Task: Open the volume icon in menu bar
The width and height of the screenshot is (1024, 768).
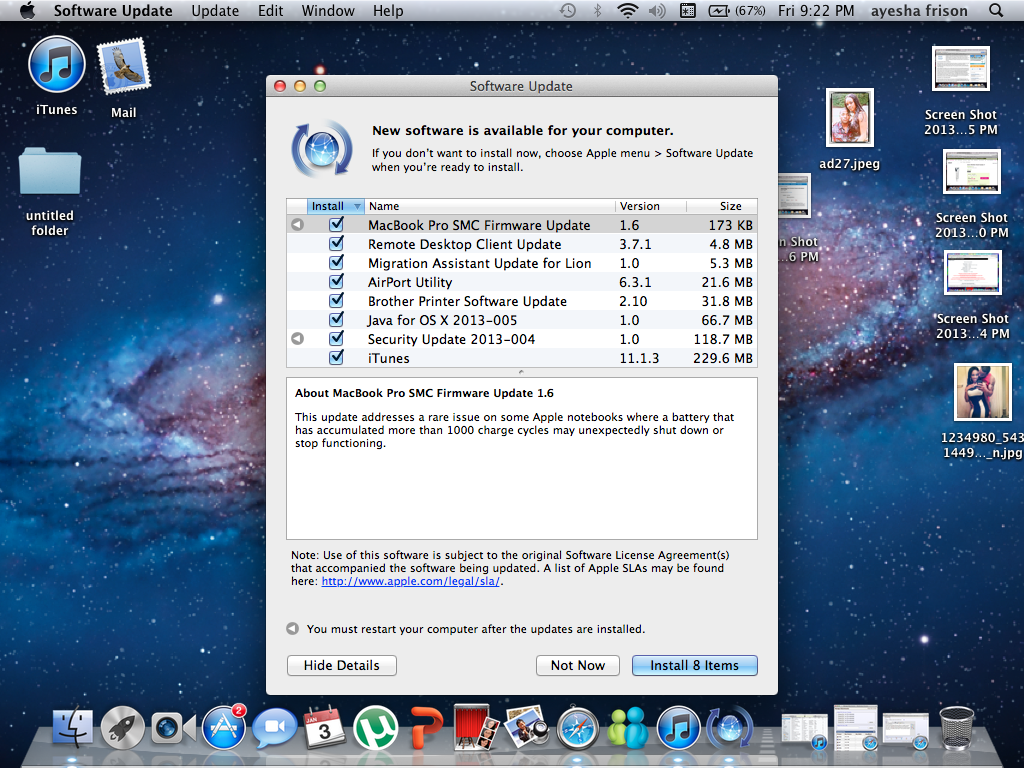Action: pos(656,10)
